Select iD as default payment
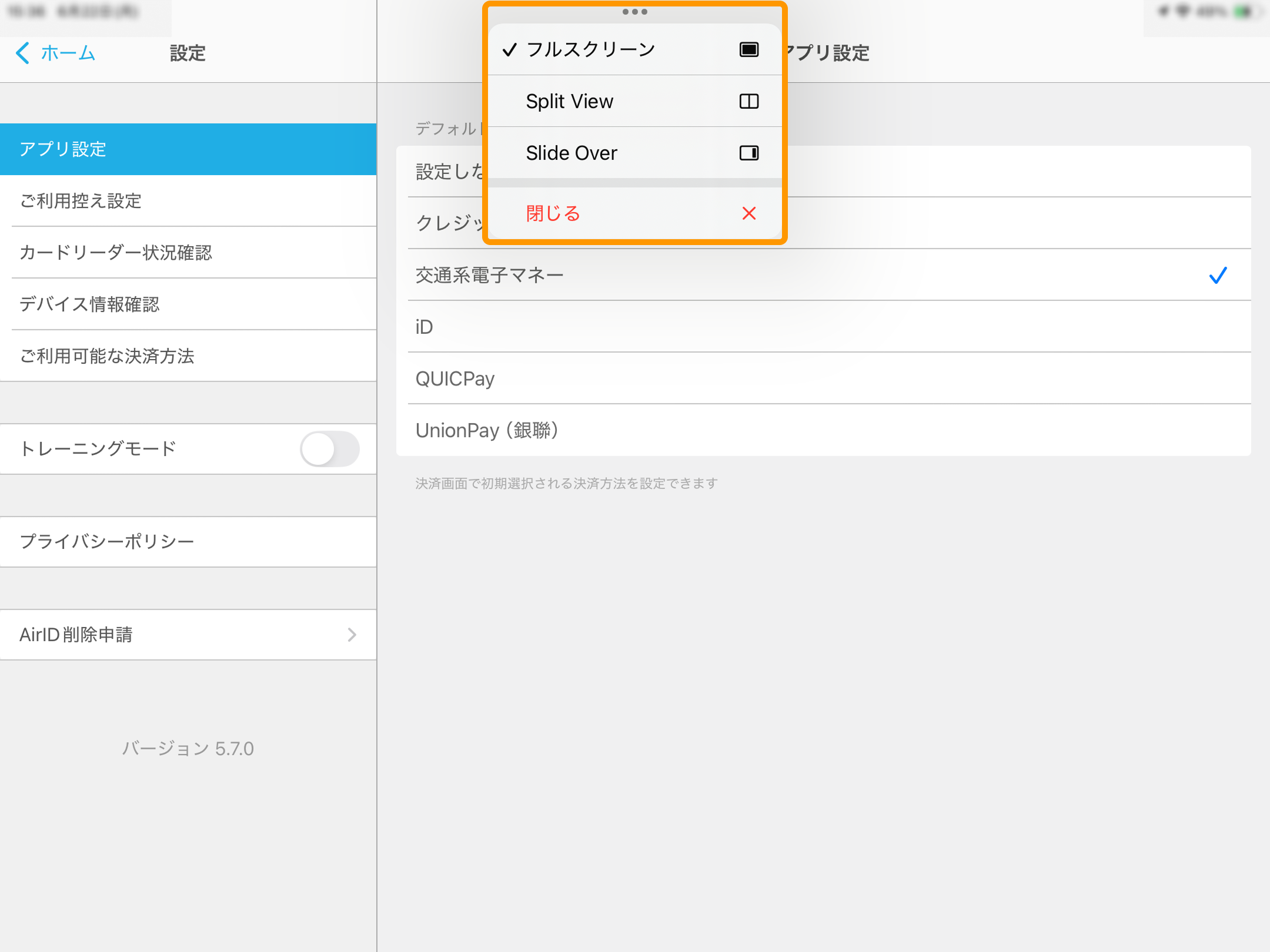The image size is (1270, 952). coord(823,327)
